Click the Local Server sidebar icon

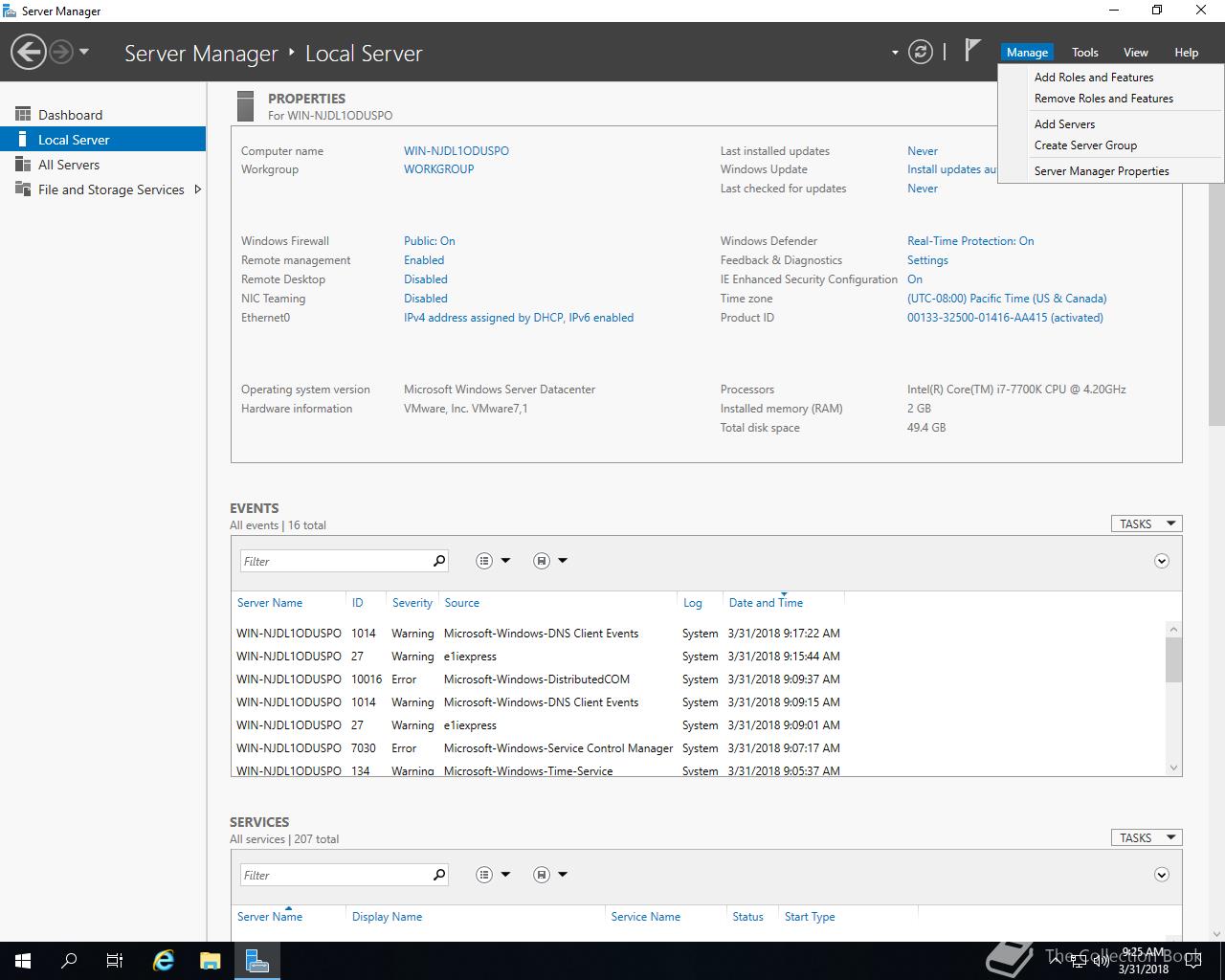(23, 140)
